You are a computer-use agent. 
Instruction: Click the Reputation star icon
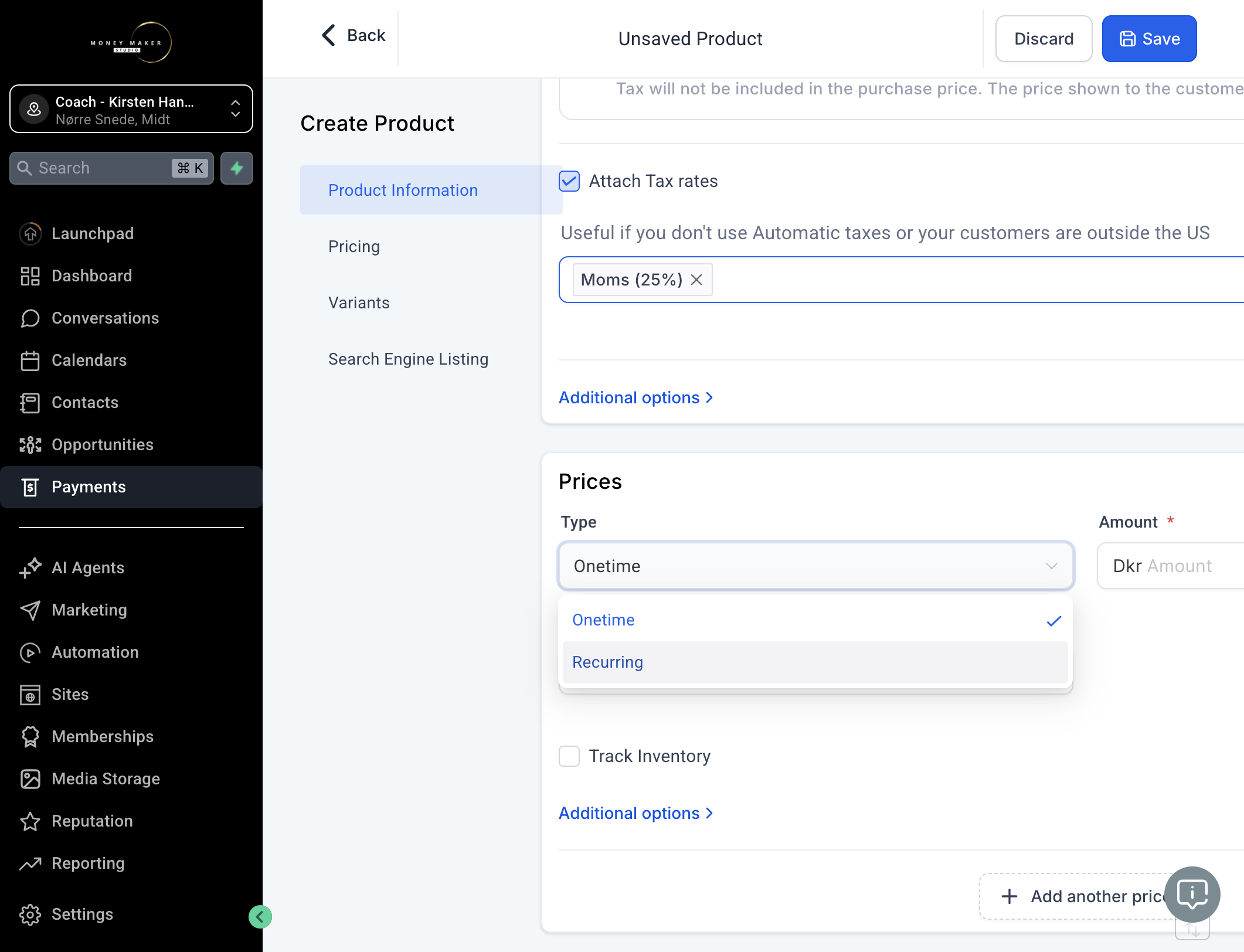click(x=30, y=821)
